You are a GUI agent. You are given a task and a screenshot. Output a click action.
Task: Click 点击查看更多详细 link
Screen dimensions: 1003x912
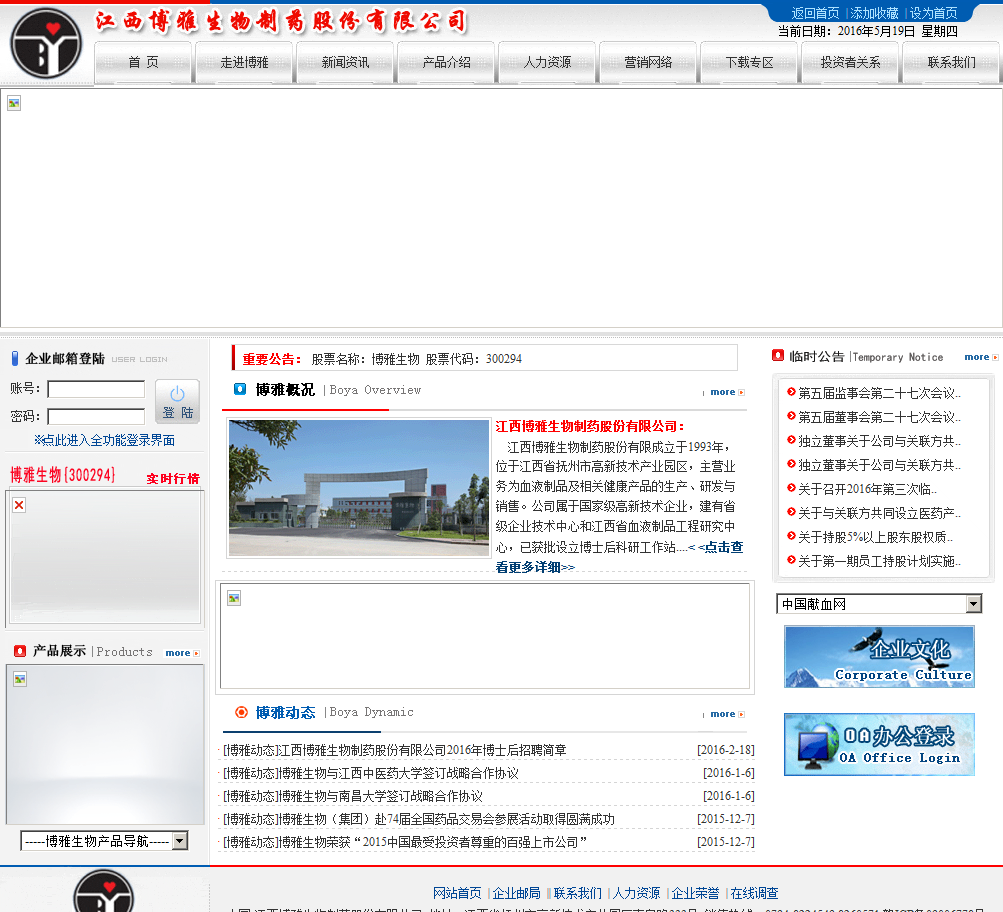point(619,556)
